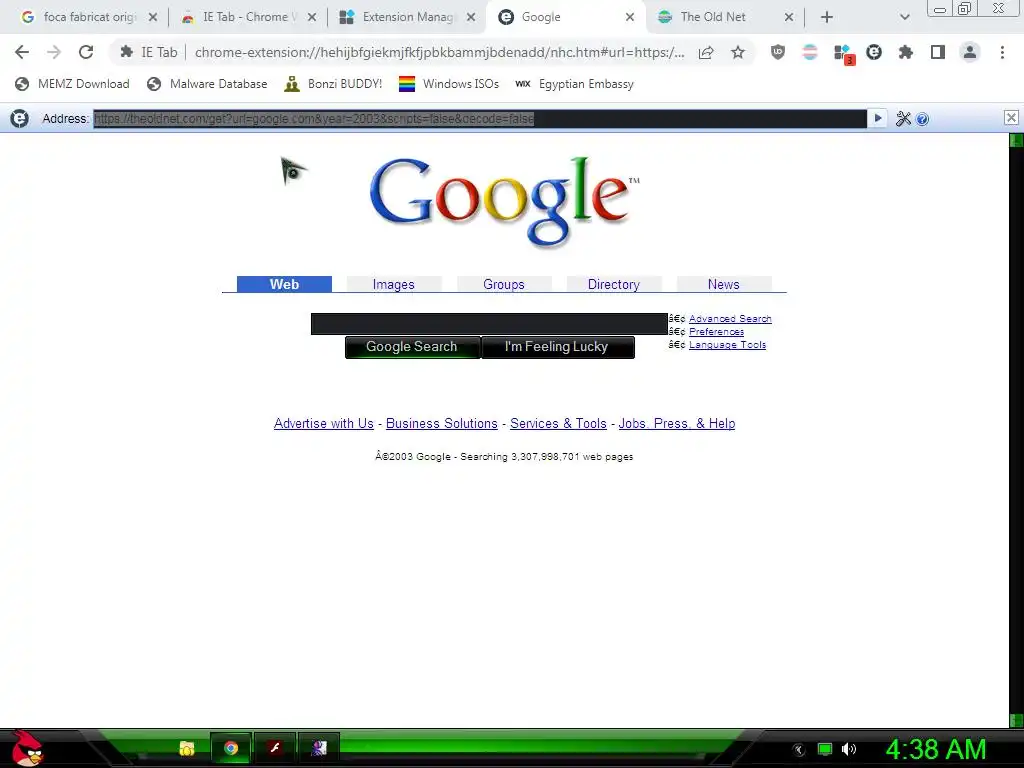Click the network monitor tray icon
The width and height of the screenshot is (1024, 768).
(x=825, y=749)
